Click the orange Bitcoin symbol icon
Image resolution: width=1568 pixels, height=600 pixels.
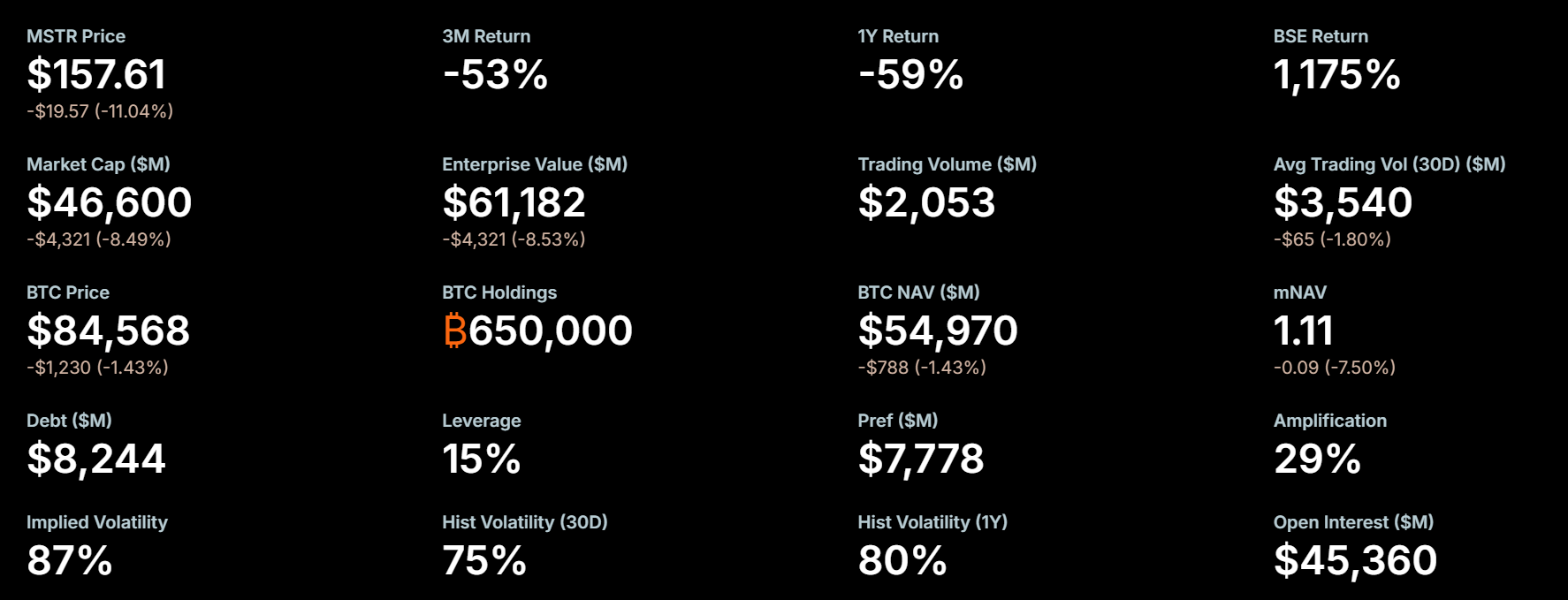(x=454, y=330)
